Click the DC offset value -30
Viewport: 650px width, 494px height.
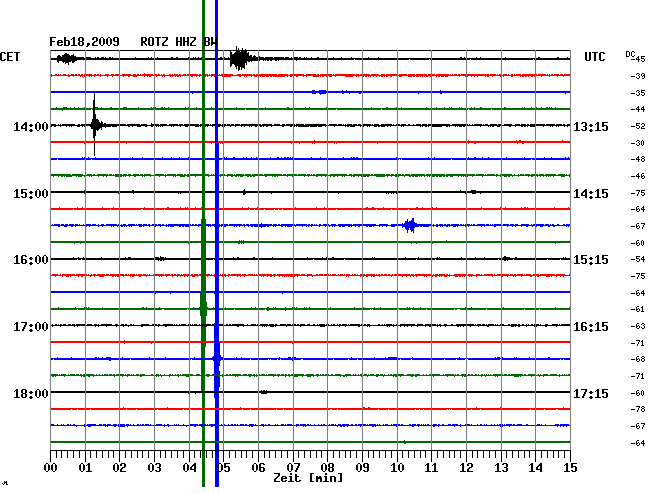[x=638, y=143]
